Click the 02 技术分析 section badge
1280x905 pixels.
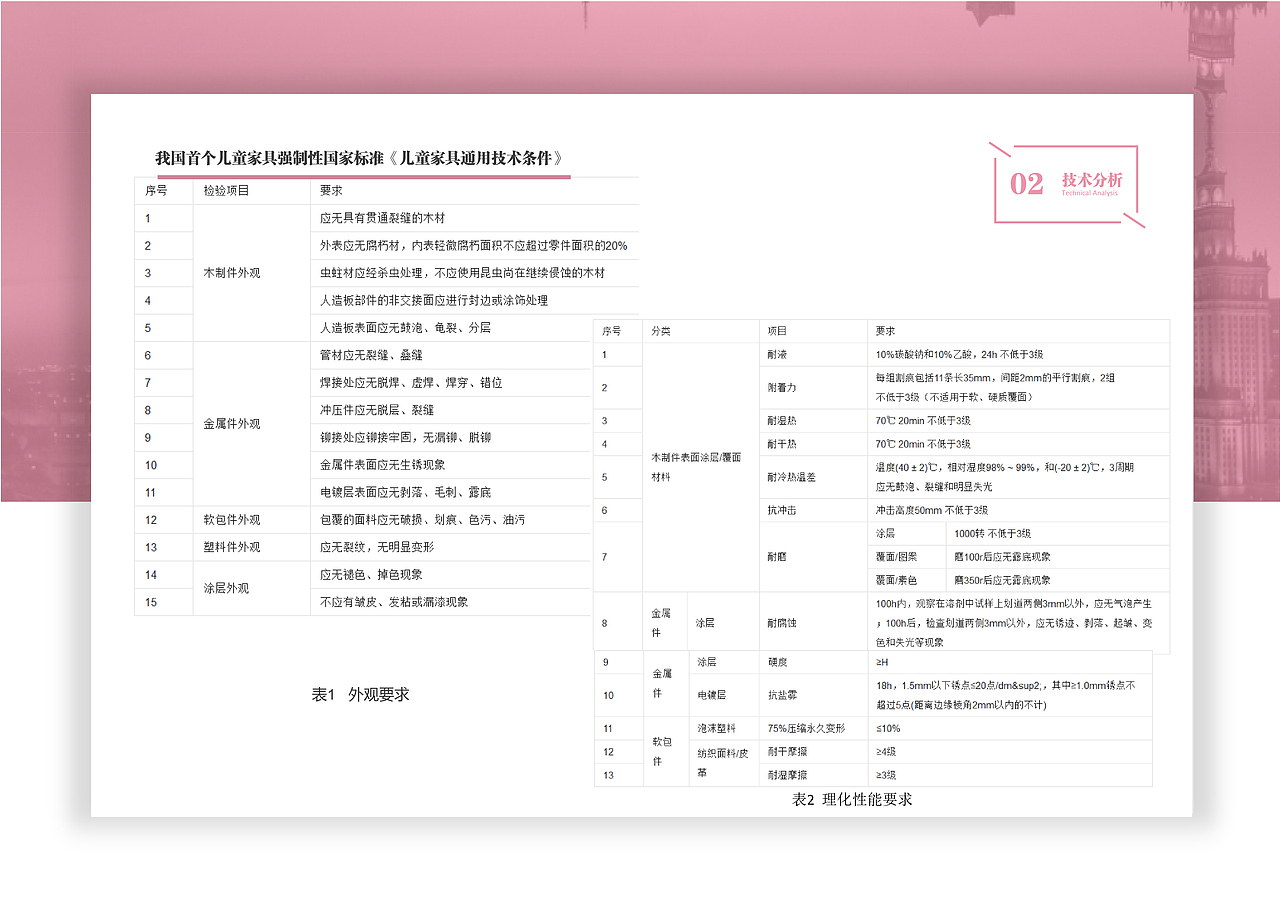click(1066, 183)
